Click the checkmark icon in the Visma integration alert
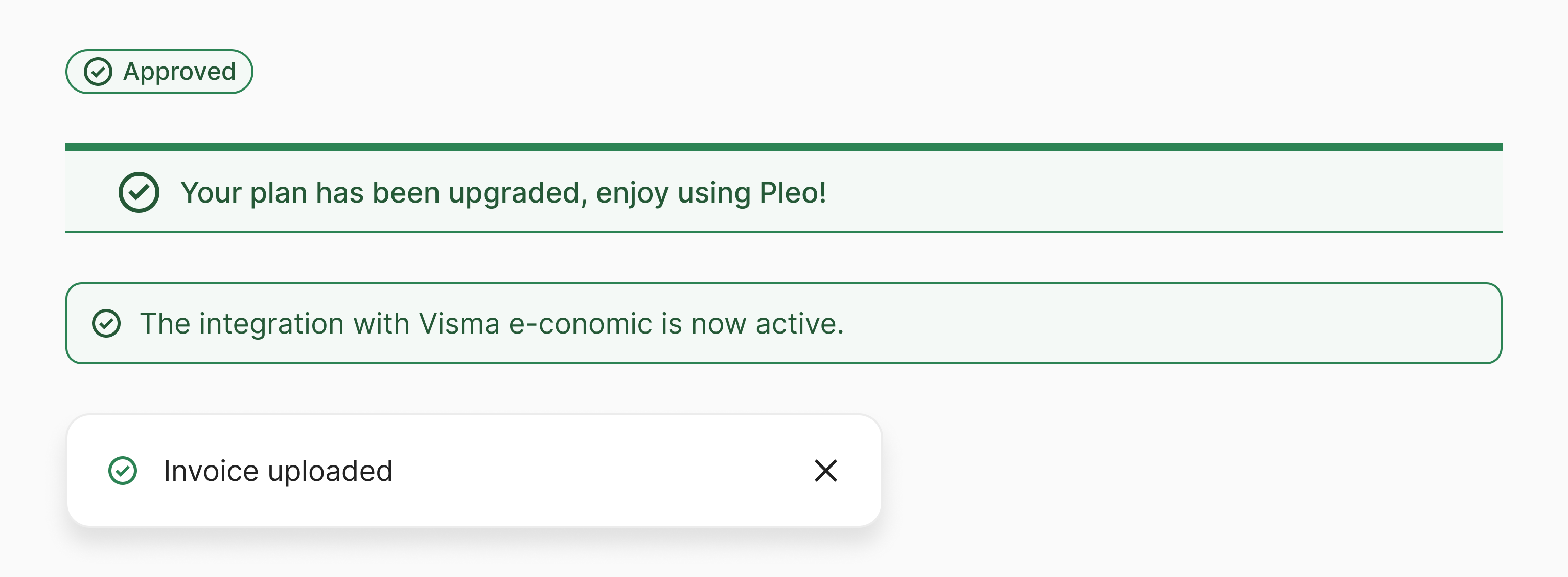This screenshot has height=577, width=1568. click(106, 323)
